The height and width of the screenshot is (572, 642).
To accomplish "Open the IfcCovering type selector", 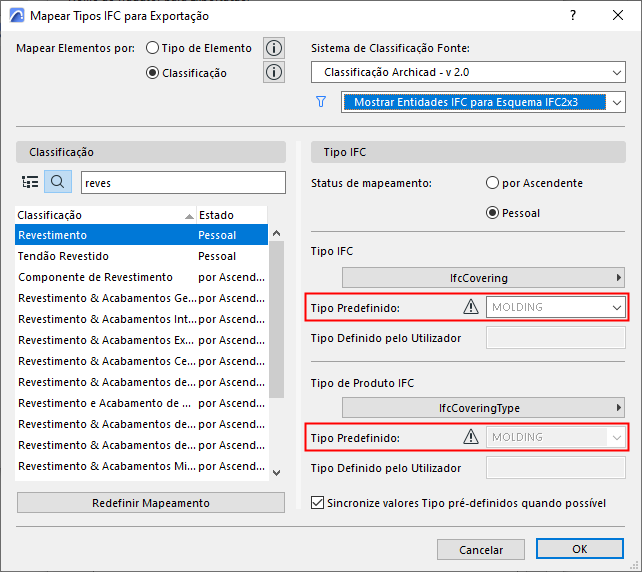I will coord(484,278).
